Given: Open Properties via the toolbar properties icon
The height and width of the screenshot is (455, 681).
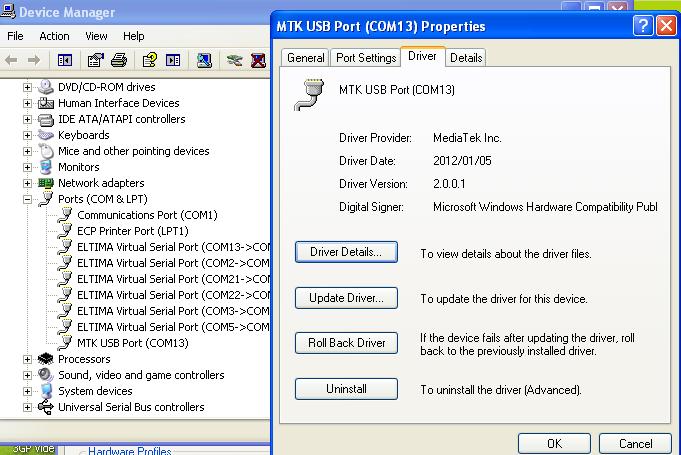Looking at the screenshot, I should pyautogui.click(x=96, y=60).
